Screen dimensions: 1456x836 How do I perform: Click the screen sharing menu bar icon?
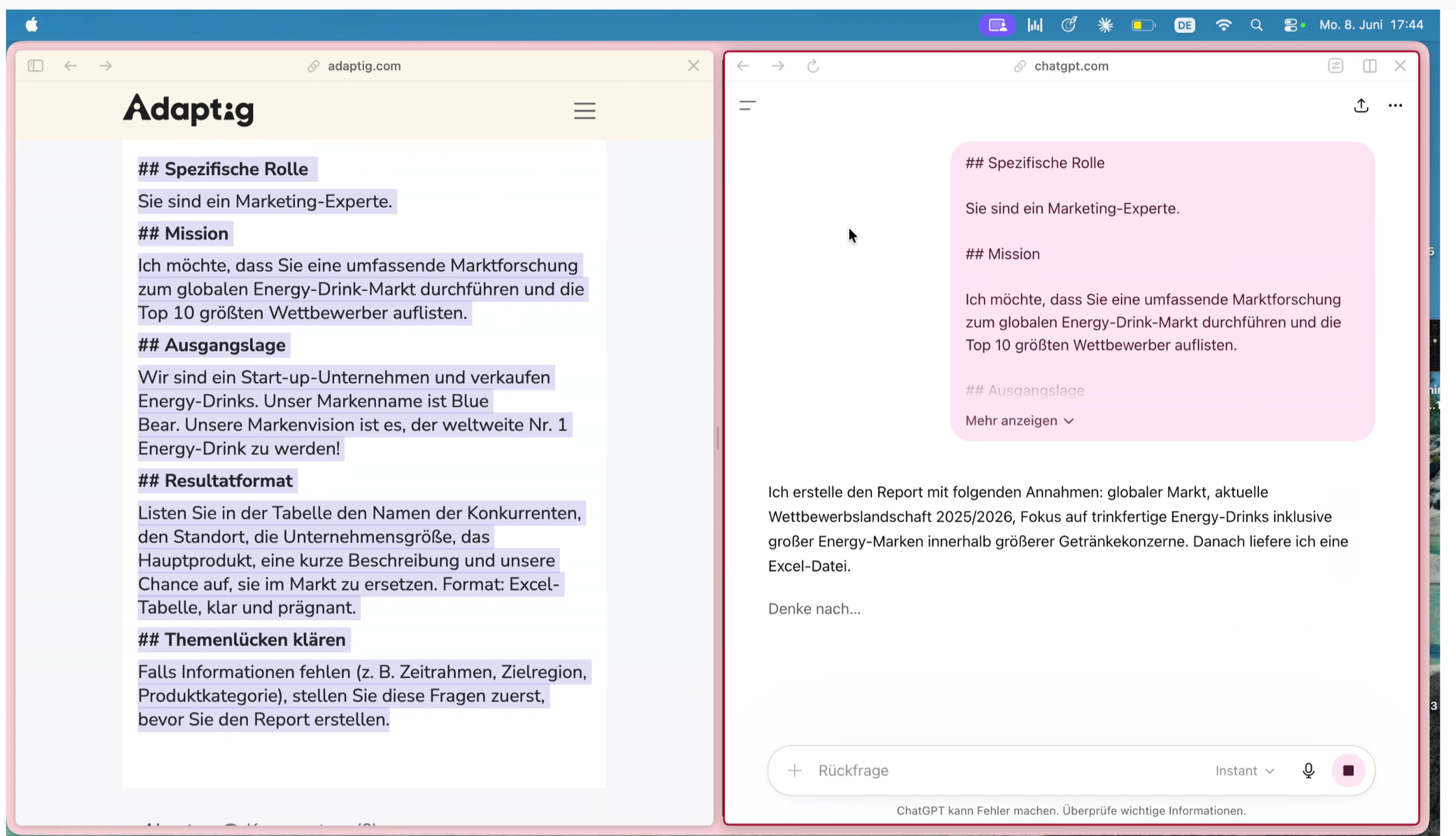click(998, 25)
